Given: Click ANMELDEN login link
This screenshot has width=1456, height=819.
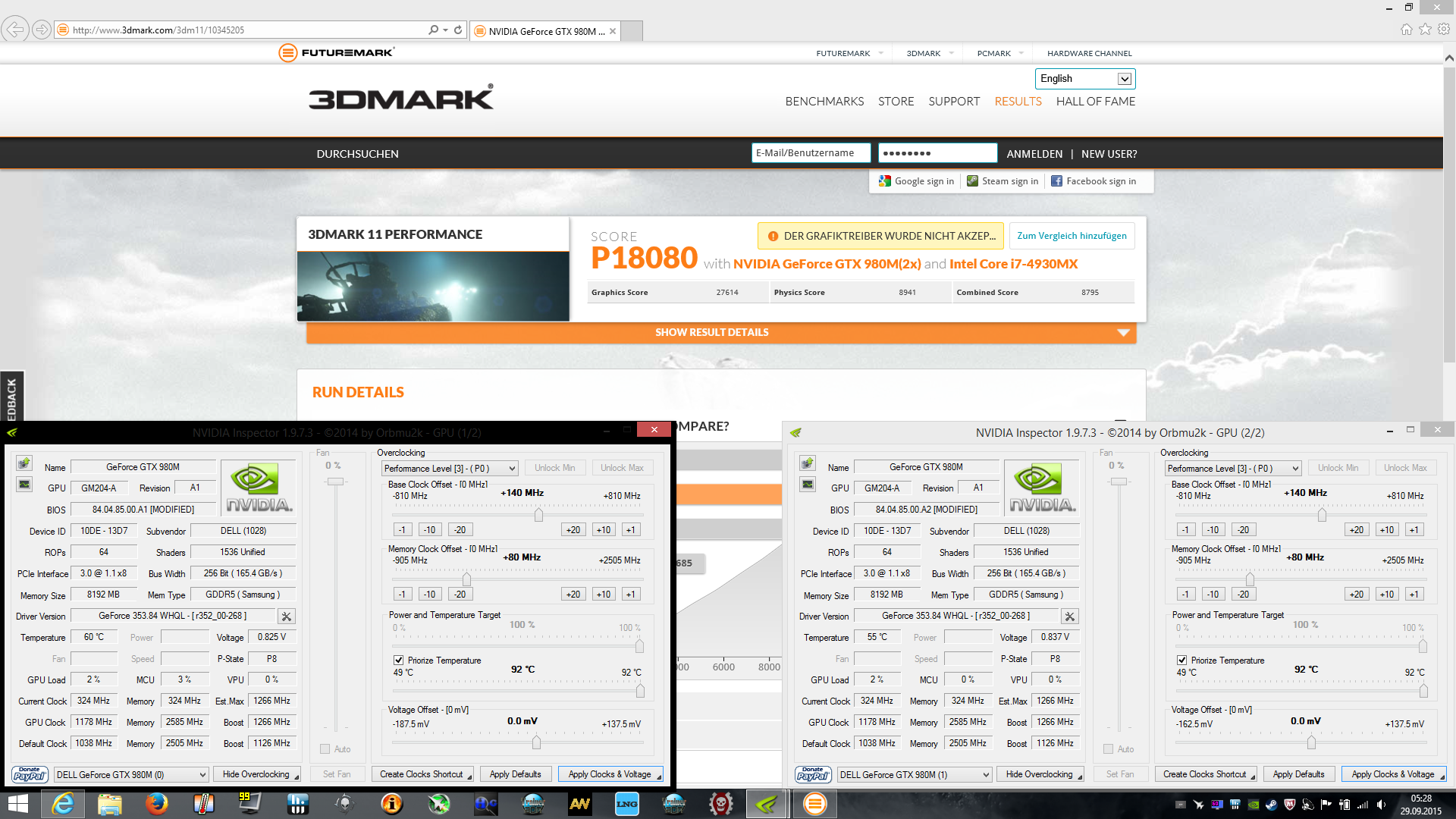Looking at the screenshot, I should point(1034,153).
